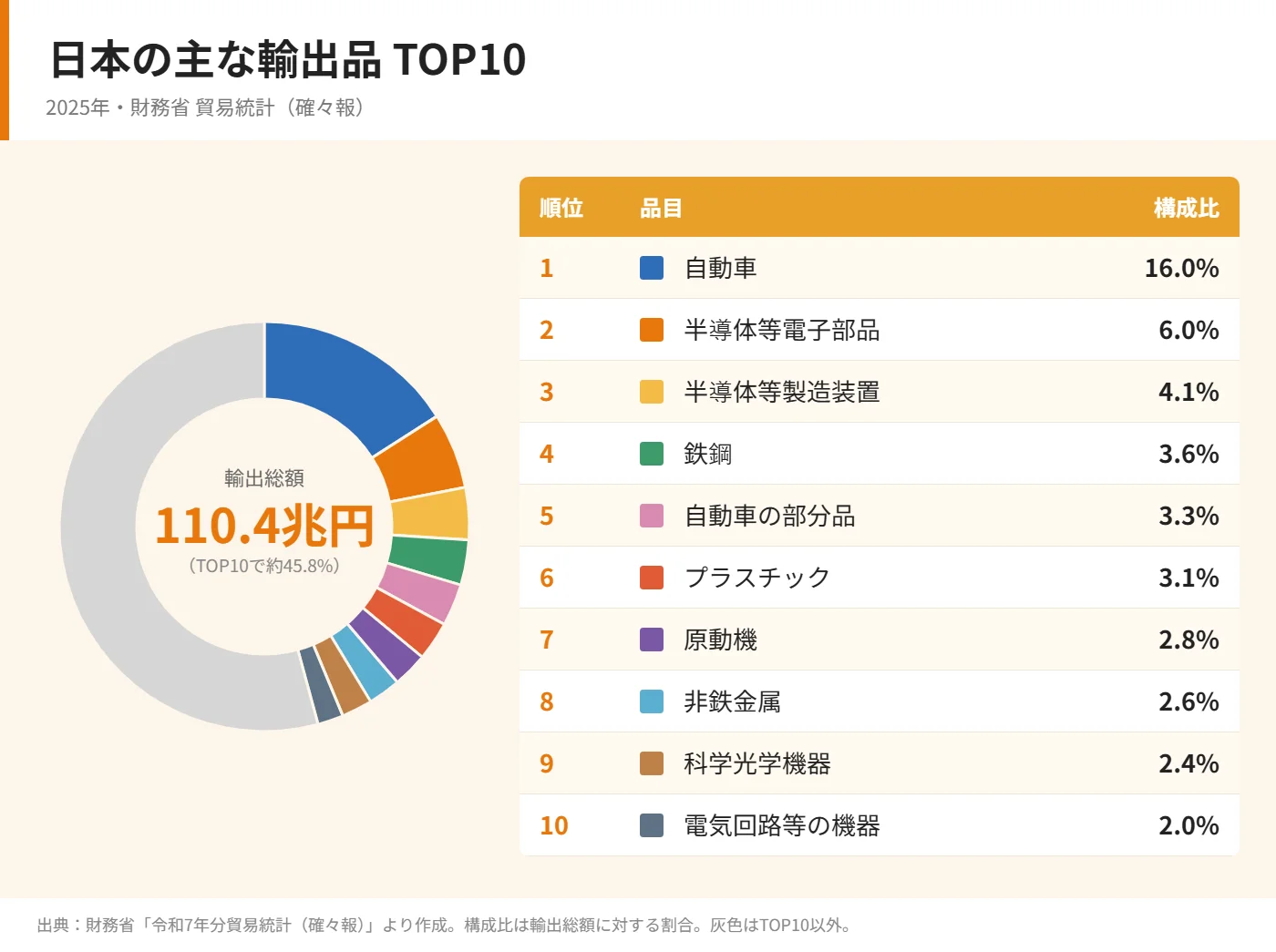This screenshot has width=1276, height=952.
Task: Click the 110.4兆円 total export figure
Action: tap(264, 526)
